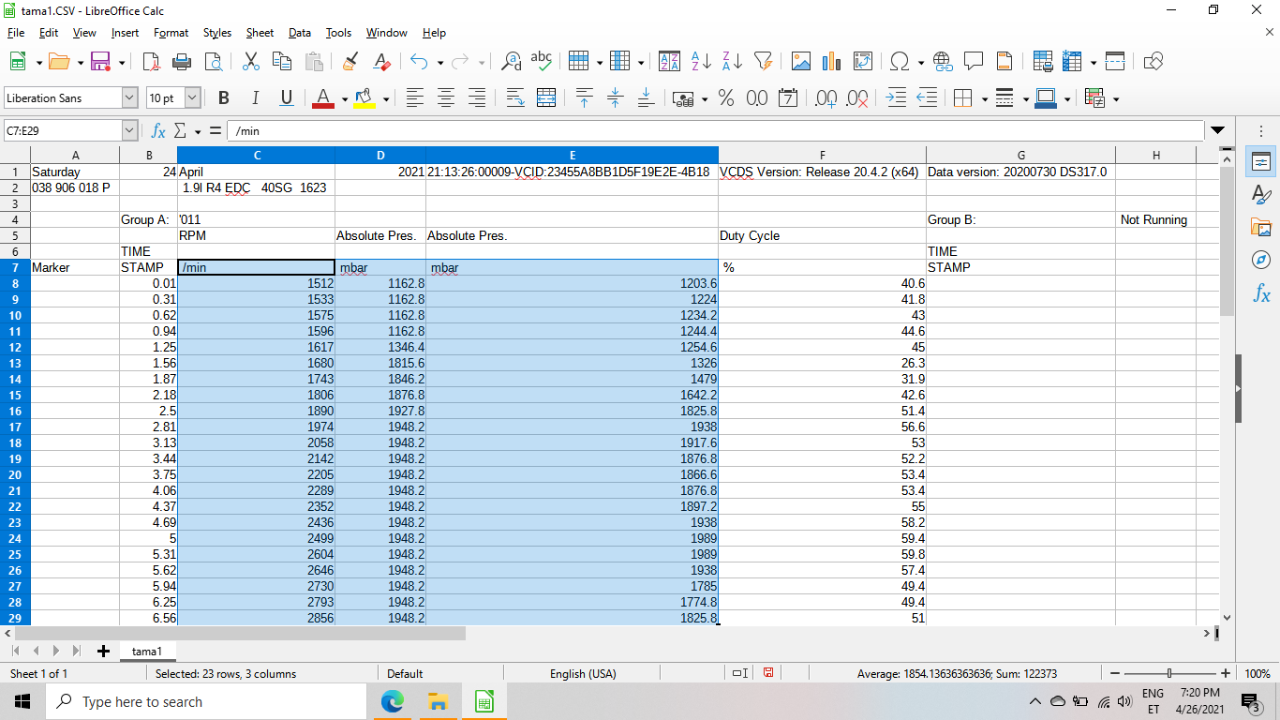Image resolution: width=1280 pixels, height=720 pixels.
Task: Click the Merge and Center Cells icon
Action: point(546,98)
